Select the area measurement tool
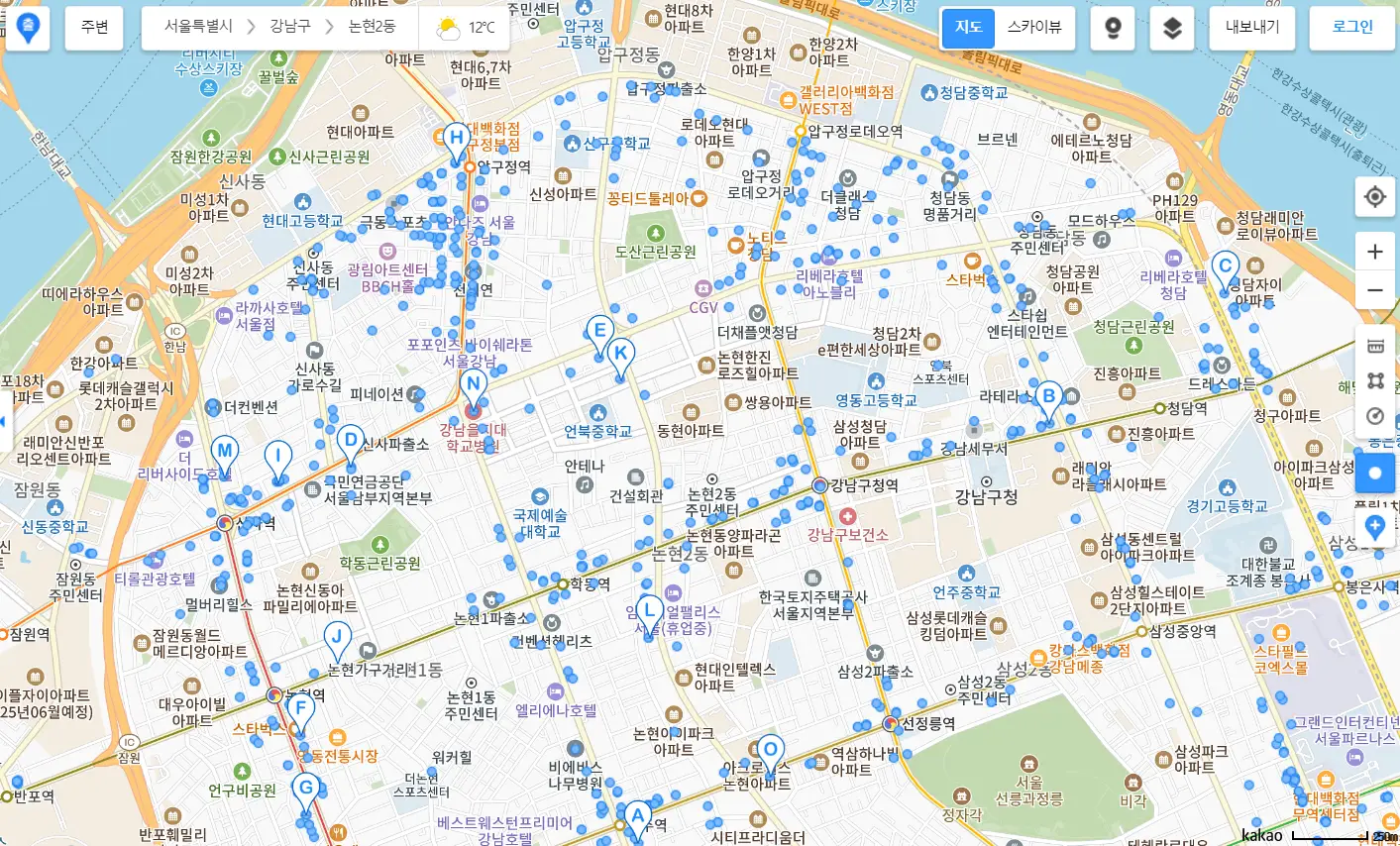 point(1374,380)
